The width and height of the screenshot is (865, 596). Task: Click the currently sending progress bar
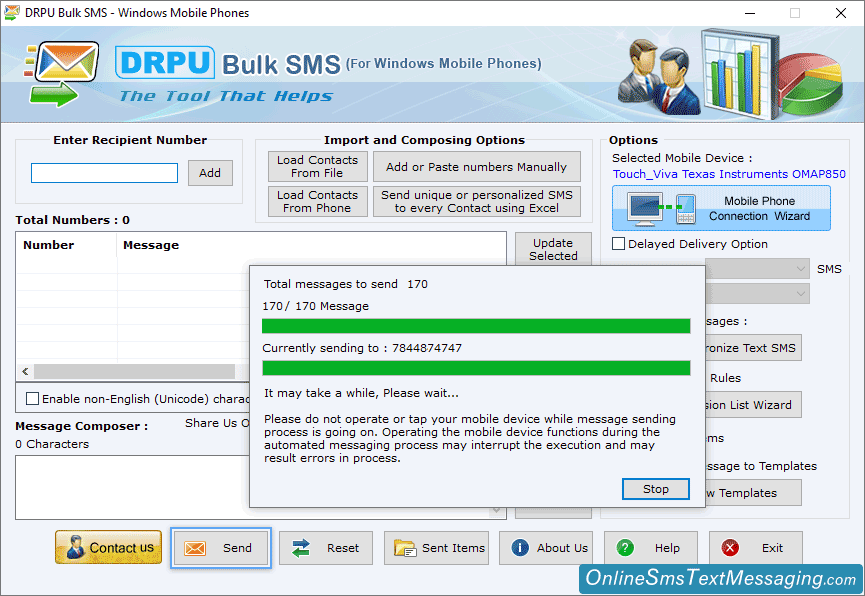[476, 368]
